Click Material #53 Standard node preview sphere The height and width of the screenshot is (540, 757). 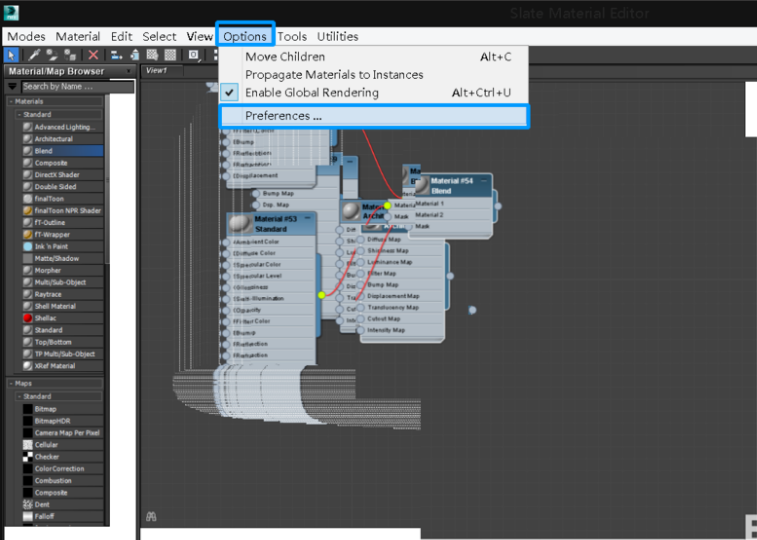click(x=240, y=223)
